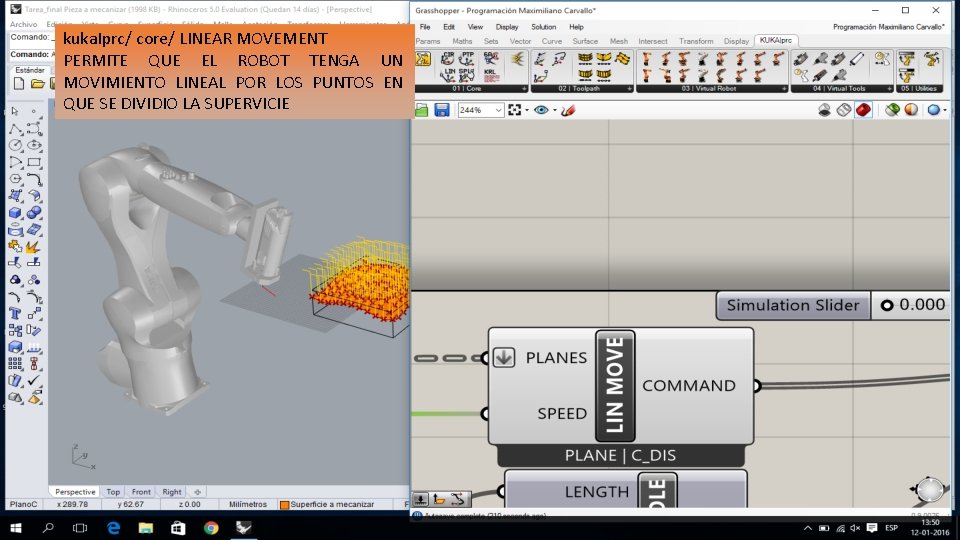Click the PLANE | C_DIS component bar
Image resolution: width=960 pixels, height=540 pixels.
[x=621, y=456]
